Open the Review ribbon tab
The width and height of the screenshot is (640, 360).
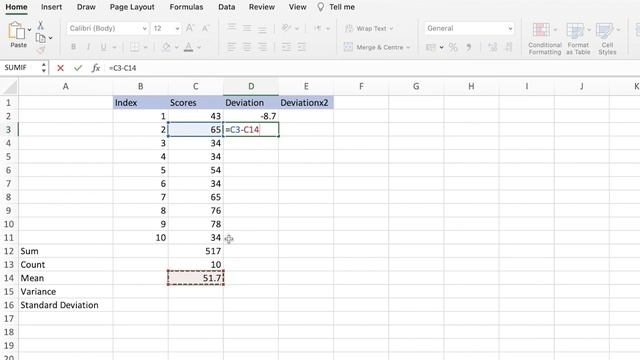262,7
